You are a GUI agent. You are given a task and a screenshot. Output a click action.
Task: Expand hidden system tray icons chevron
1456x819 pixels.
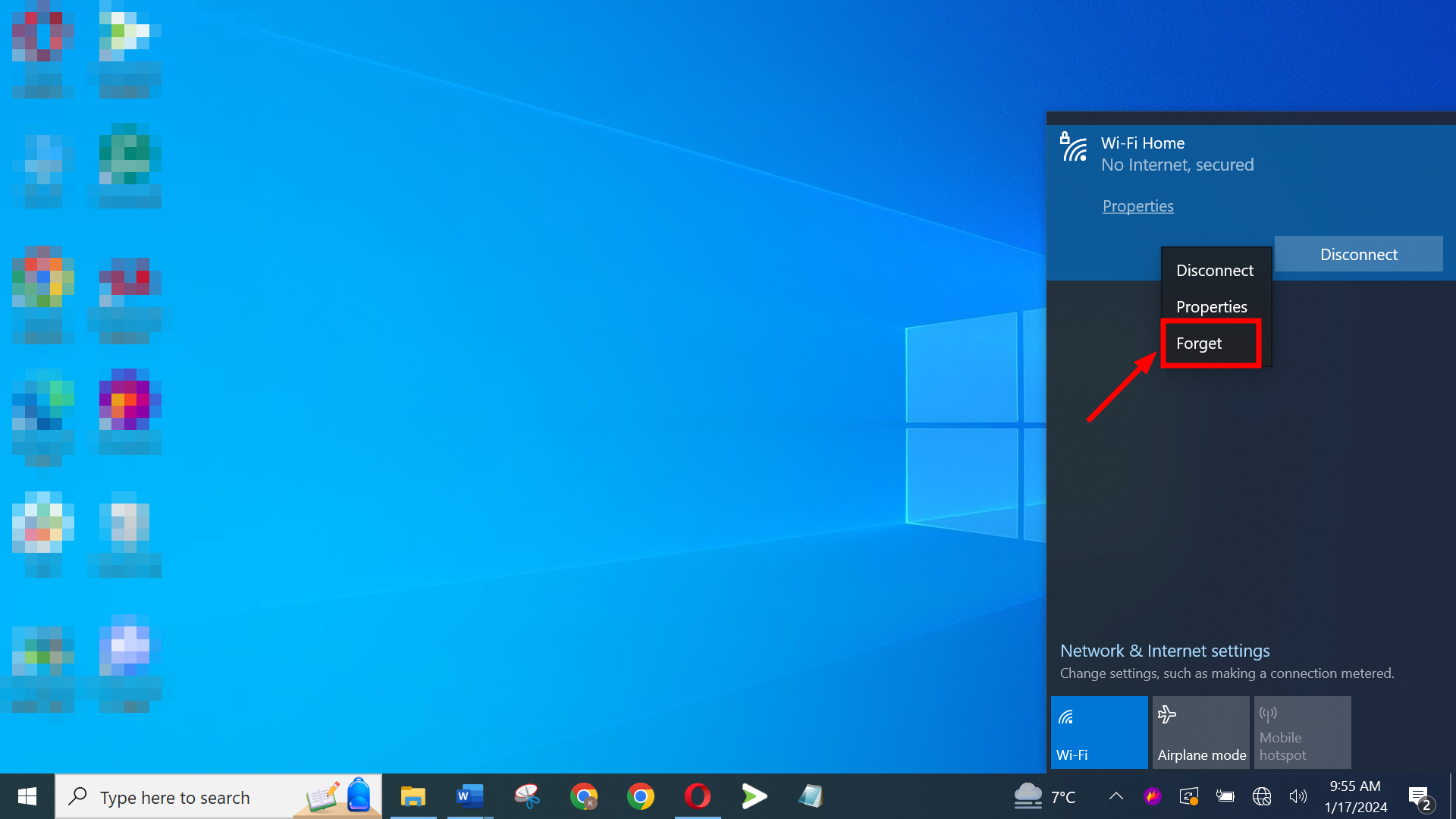[1116, 796]
